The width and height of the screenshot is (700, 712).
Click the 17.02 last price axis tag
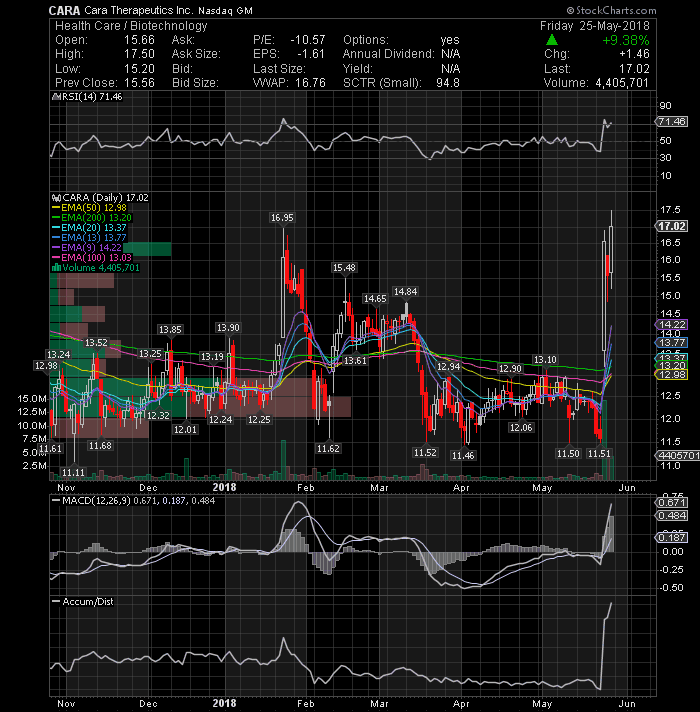pos(672,226)
